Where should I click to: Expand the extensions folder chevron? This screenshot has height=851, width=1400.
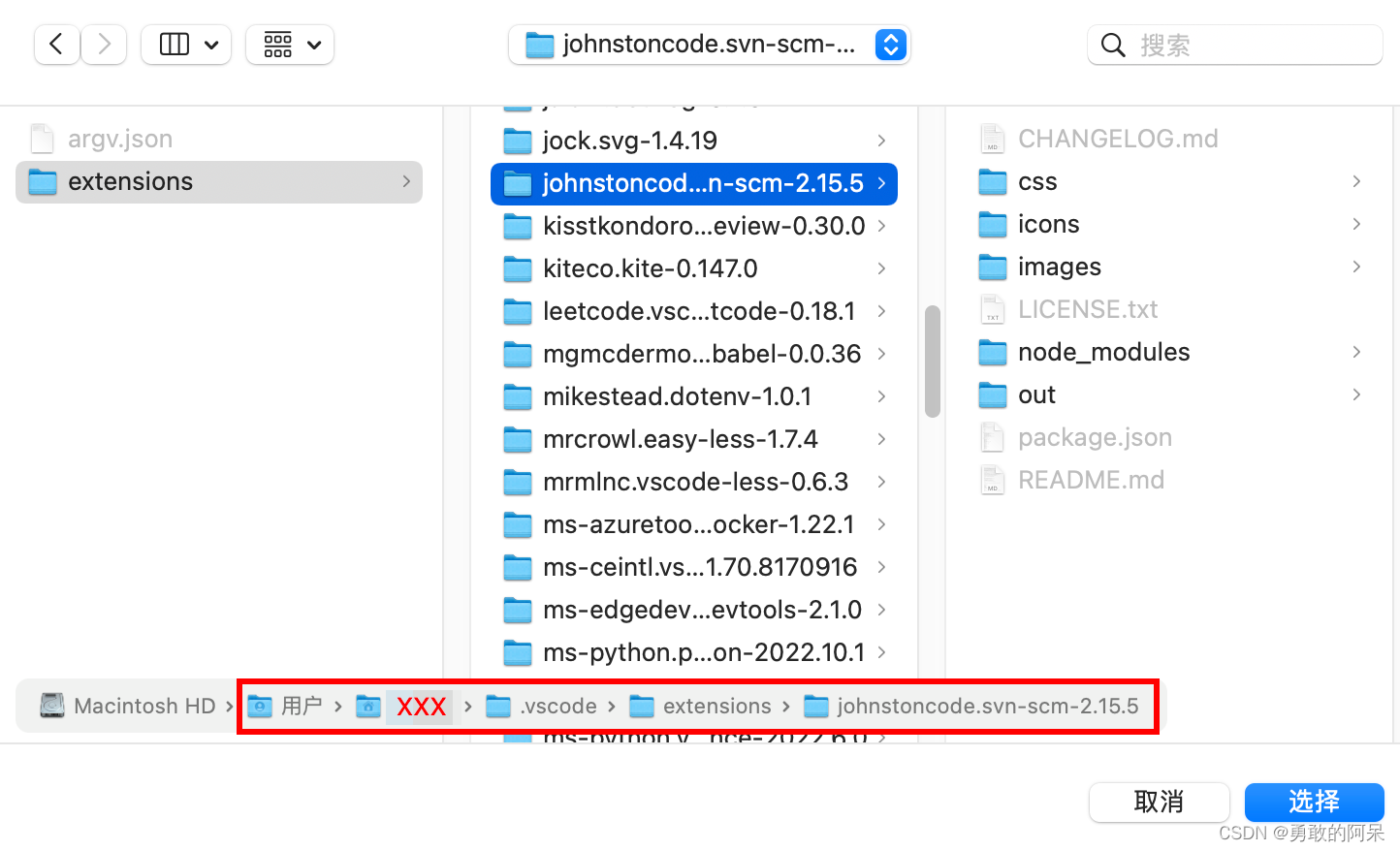[406, 181]
